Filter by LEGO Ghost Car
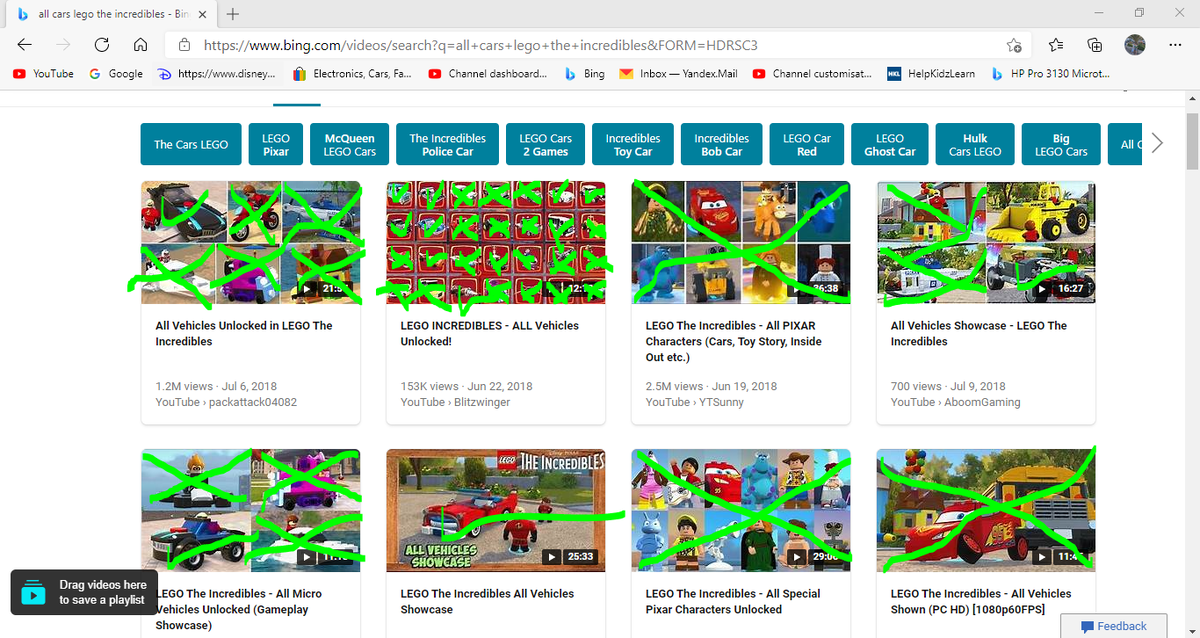1200x638 pixels. 890,144
